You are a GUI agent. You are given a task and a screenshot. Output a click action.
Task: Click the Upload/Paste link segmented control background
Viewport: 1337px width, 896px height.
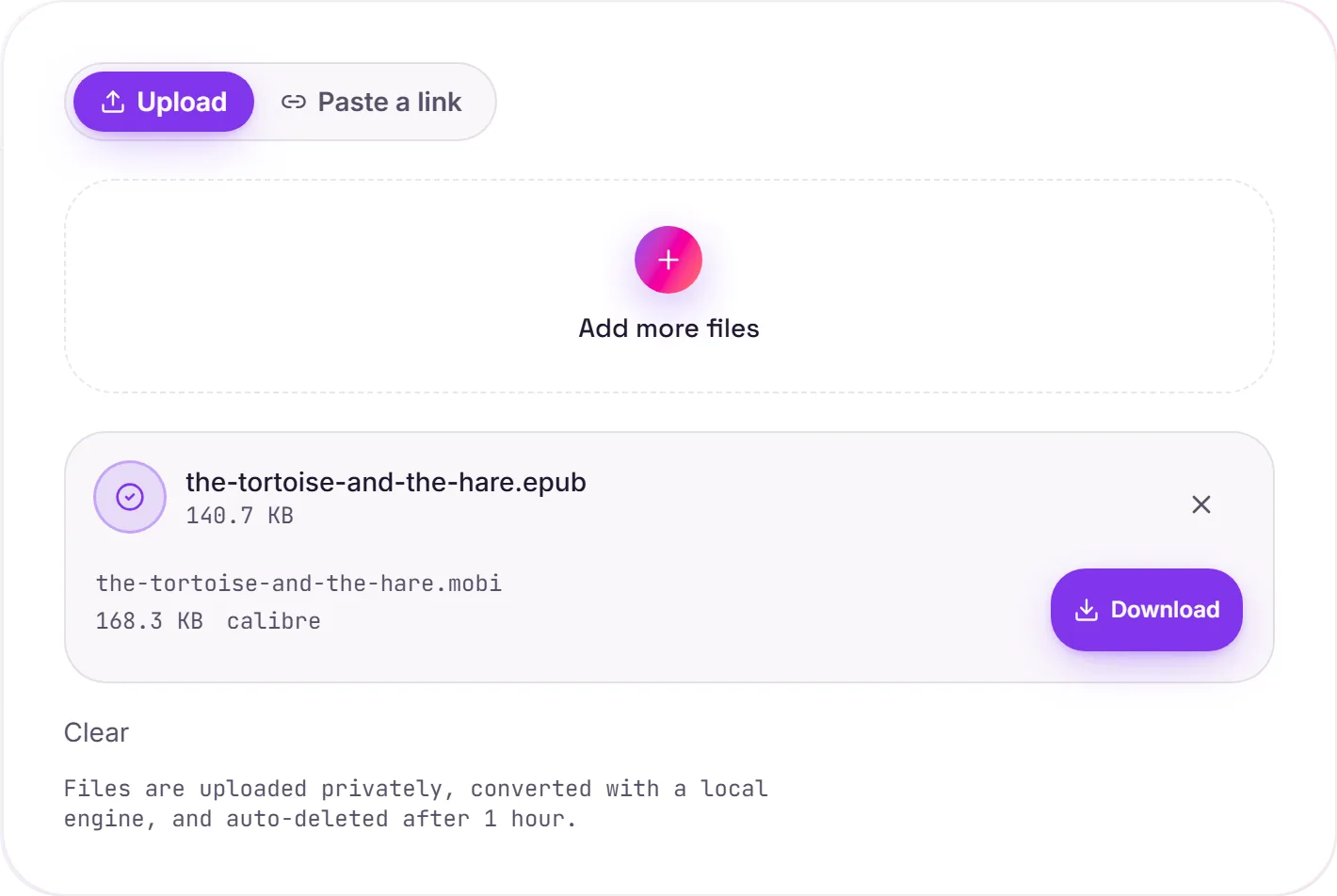coord(281,102)
